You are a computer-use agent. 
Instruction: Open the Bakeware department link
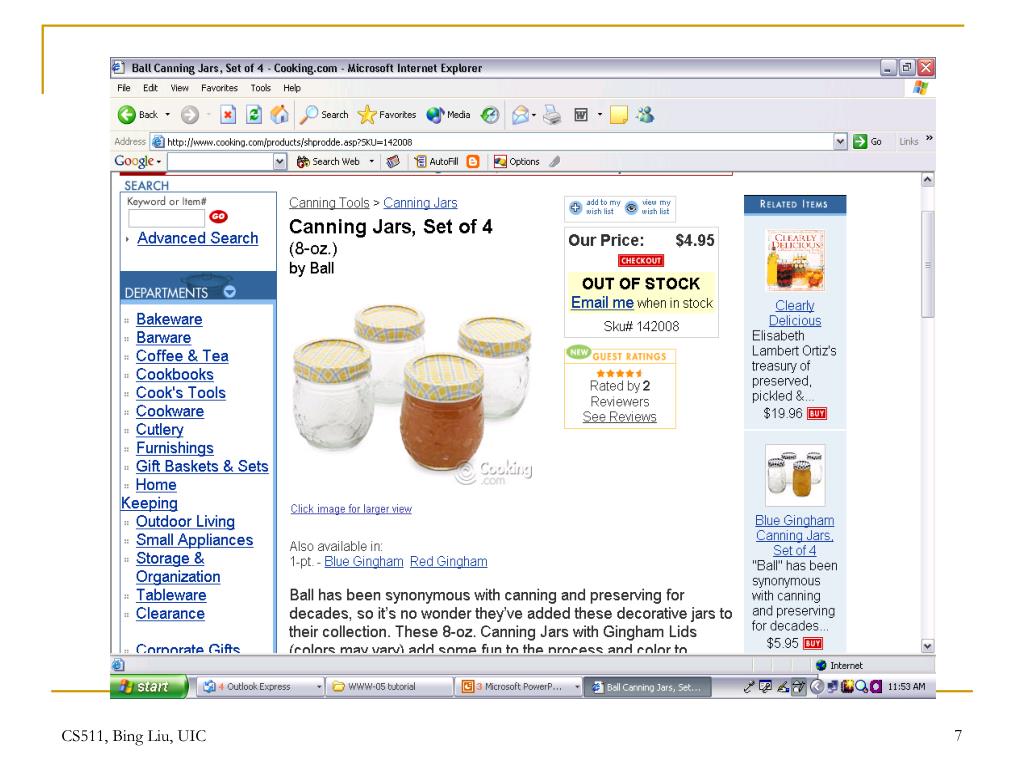pos(169,319)
